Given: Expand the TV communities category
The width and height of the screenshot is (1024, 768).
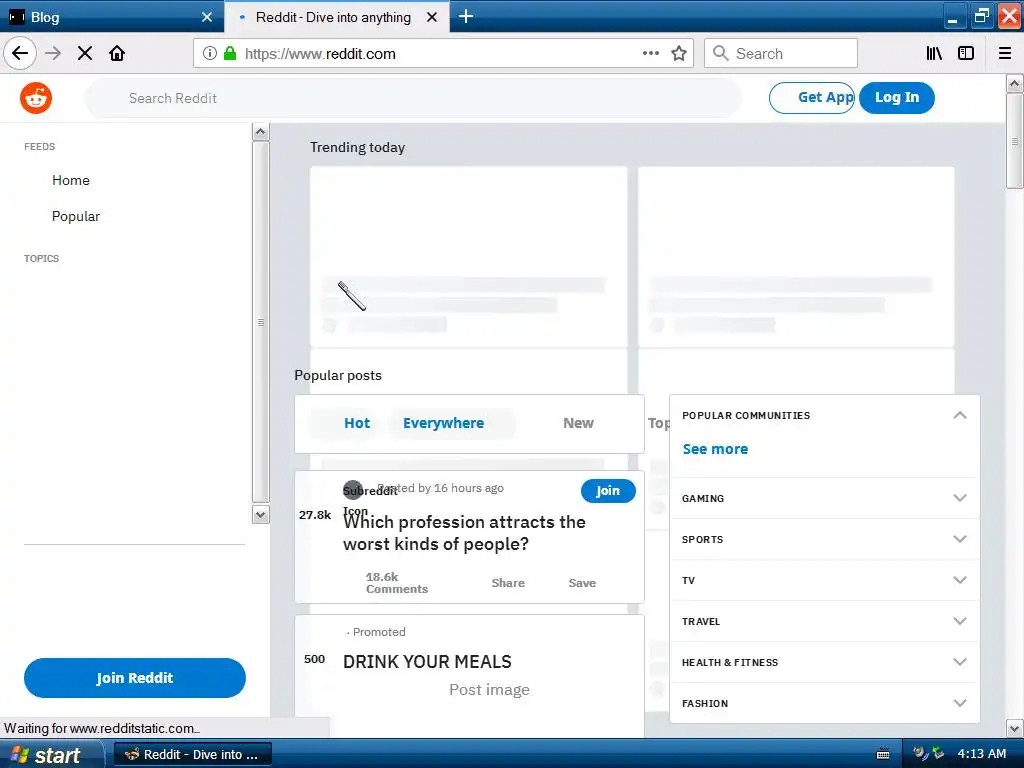Looking at the screenshot, I should click(824, 581).
